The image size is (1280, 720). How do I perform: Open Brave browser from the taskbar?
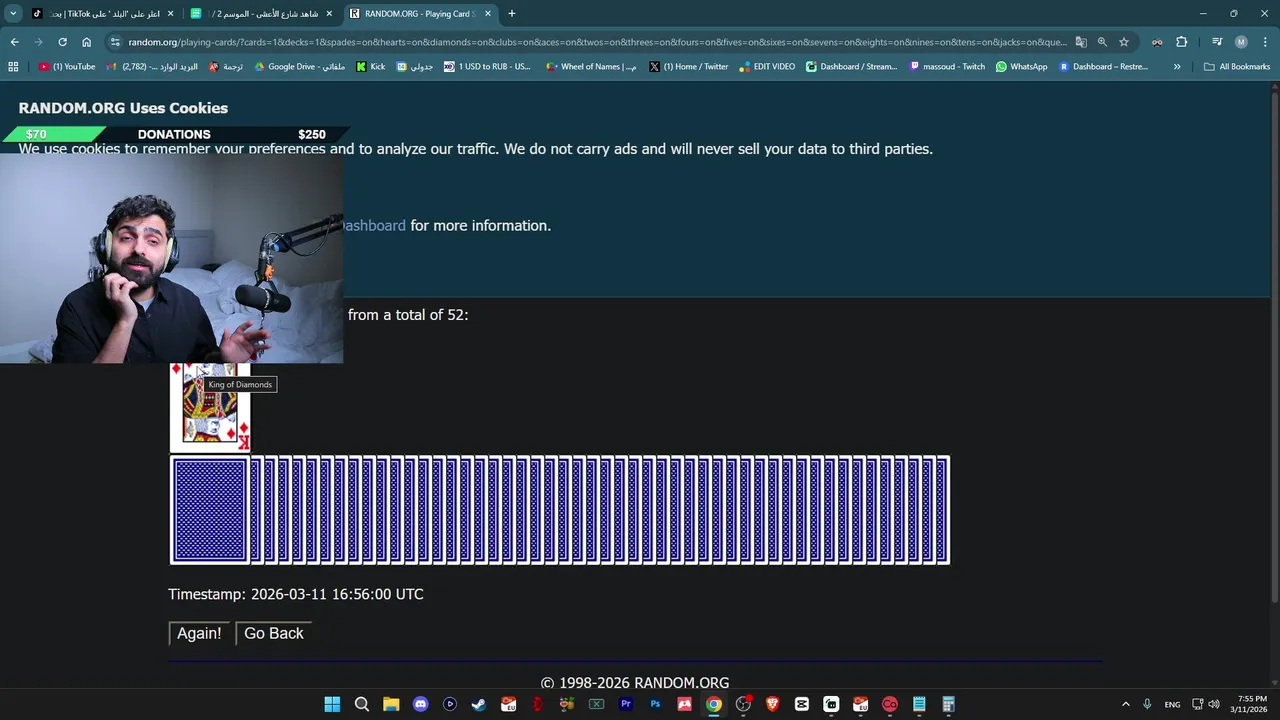[772, 704]
